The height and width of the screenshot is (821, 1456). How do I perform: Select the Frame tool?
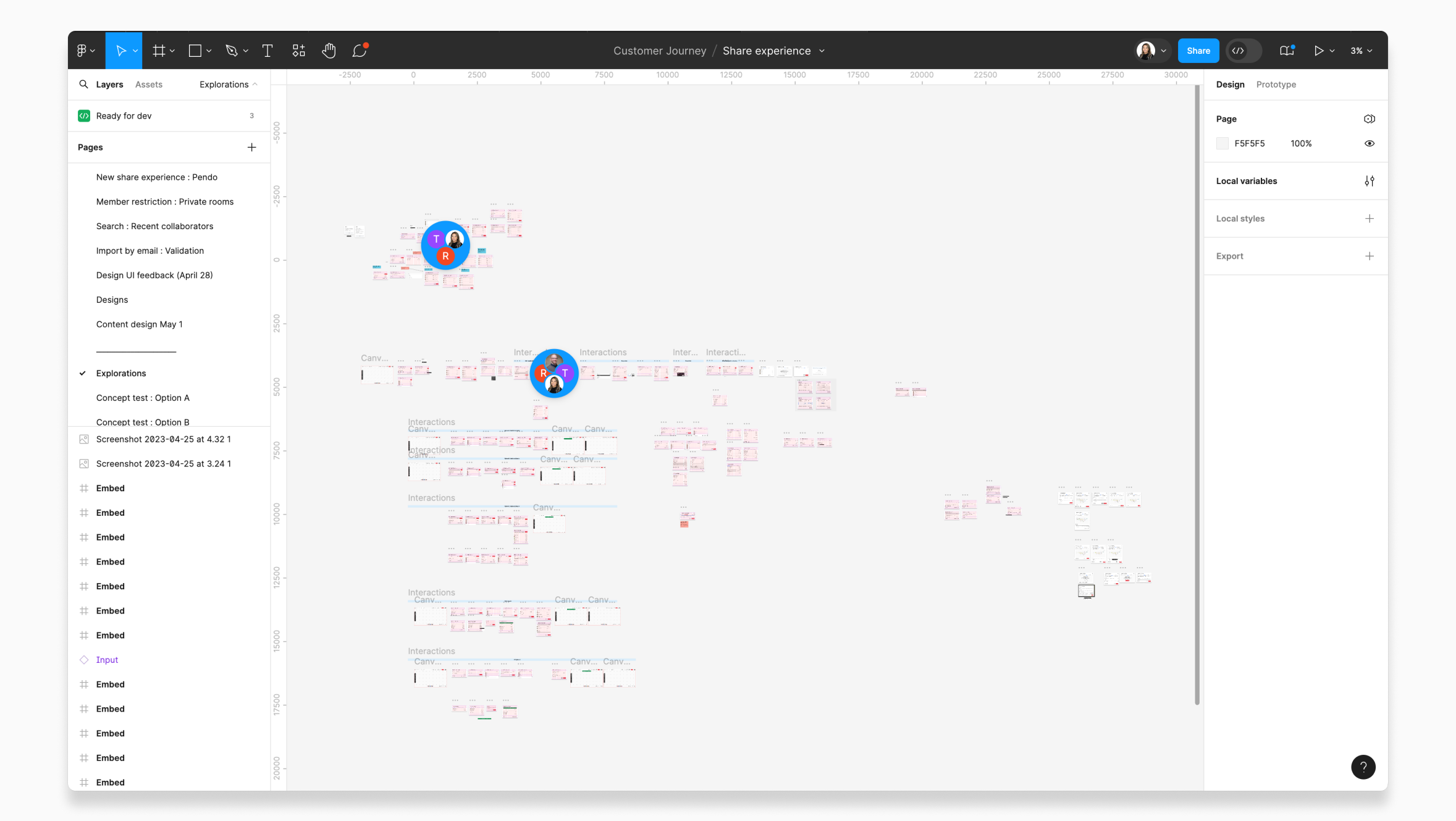pos(159,51)
